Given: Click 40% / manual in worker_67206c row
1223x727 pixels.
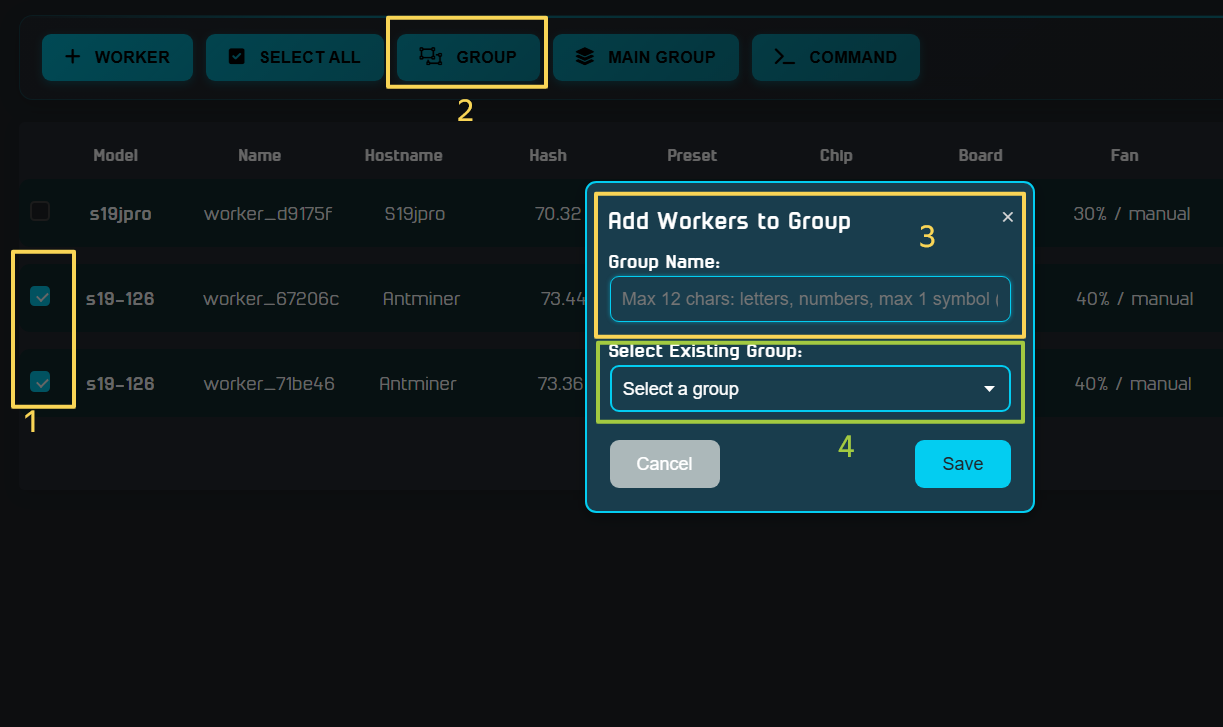Looking at the screenshot, I should (1134, 299).
